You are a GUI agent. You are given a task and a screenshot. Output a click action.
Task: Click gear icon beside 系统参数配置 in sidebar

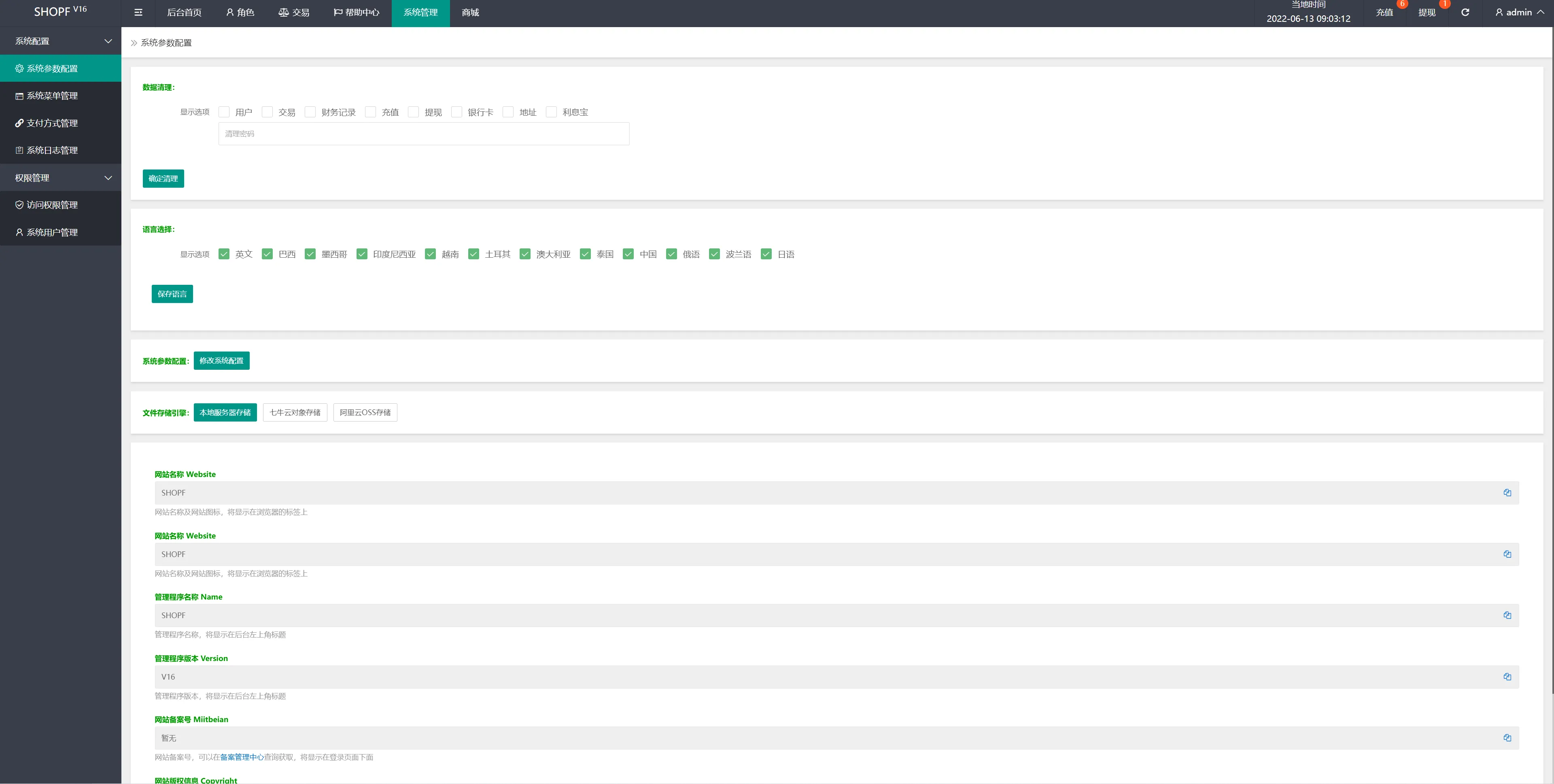point(19,69)
